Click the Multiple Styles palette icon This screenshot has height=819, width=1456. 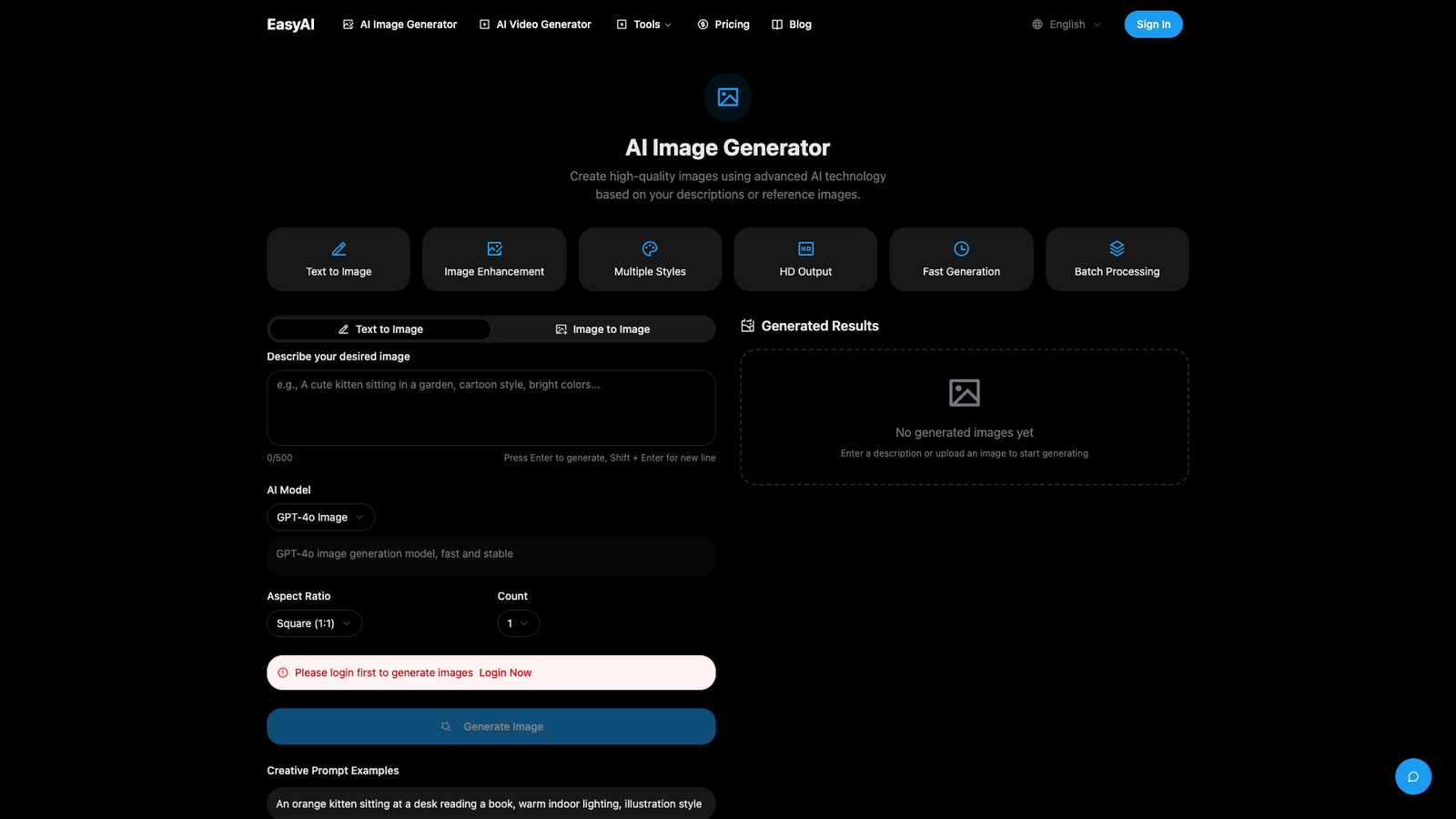point(650,248)
